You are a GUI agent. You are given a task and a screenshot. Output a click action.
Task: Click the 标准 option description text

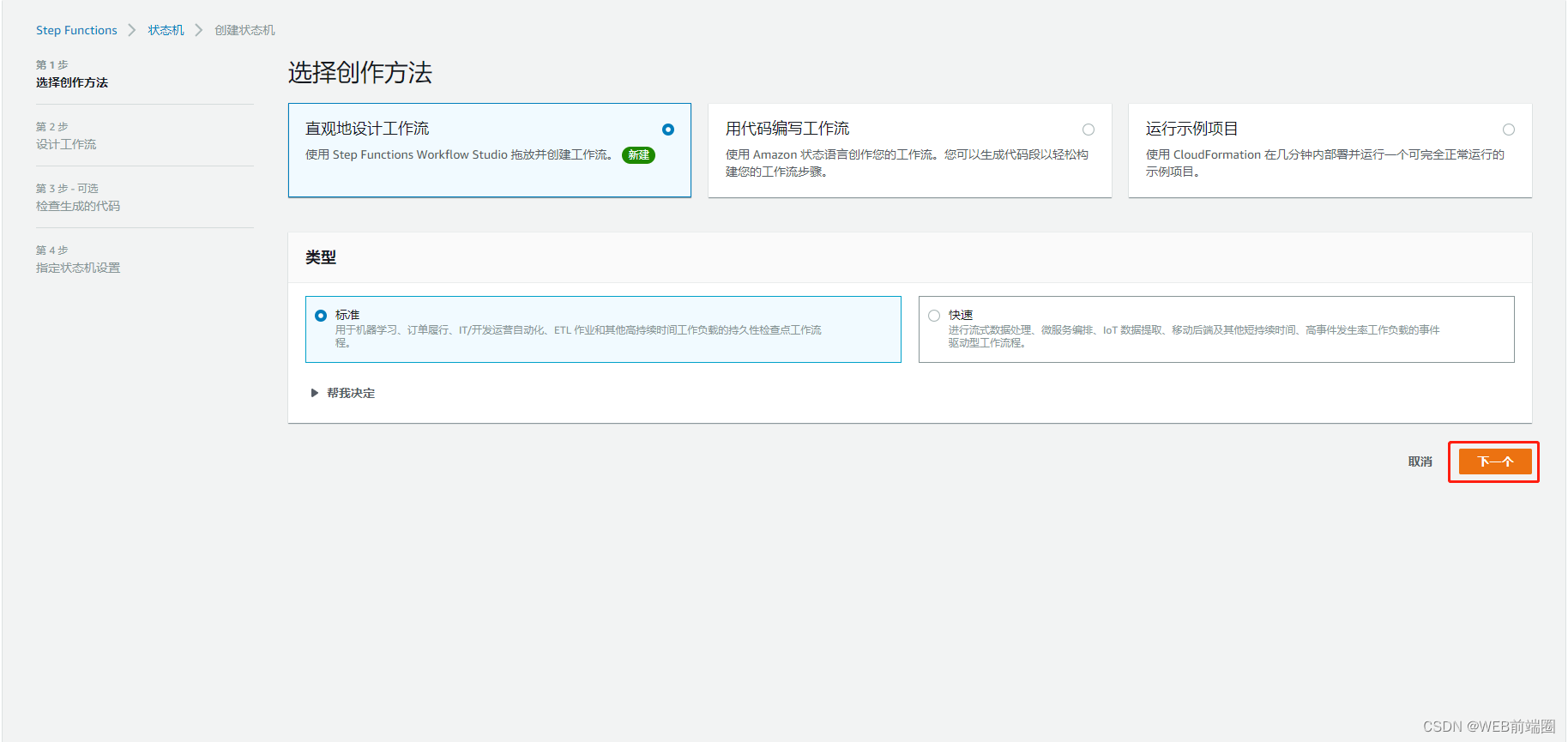click(578, 336)
